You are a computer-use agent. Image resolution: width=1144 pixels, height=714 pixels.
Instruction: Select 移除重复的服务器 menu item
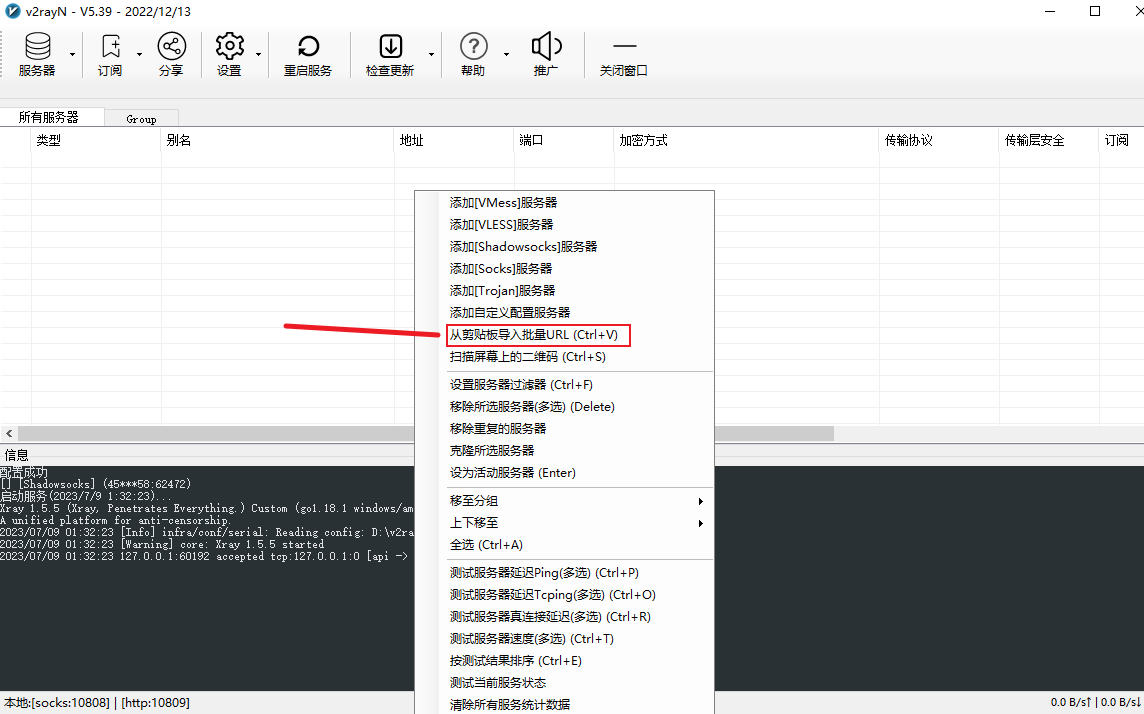coord(564,428)
